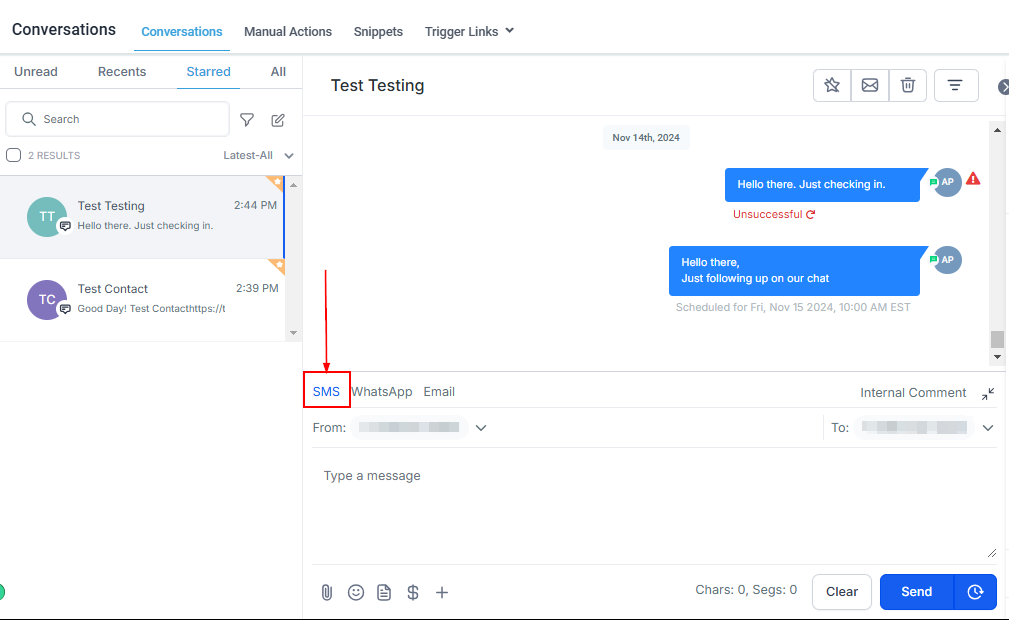Viewport: 1009px width, 620px height.
Task: Click red warning triangle on failed message
Action: [x=973, y=179]
